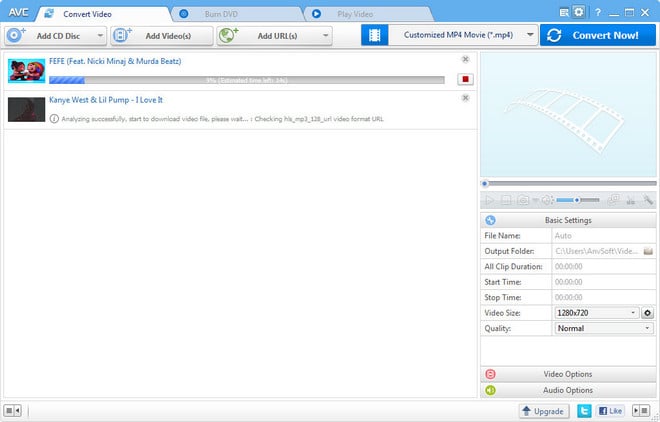Click the clip/crop overlay icon in preview toolbar

(614, 200)
